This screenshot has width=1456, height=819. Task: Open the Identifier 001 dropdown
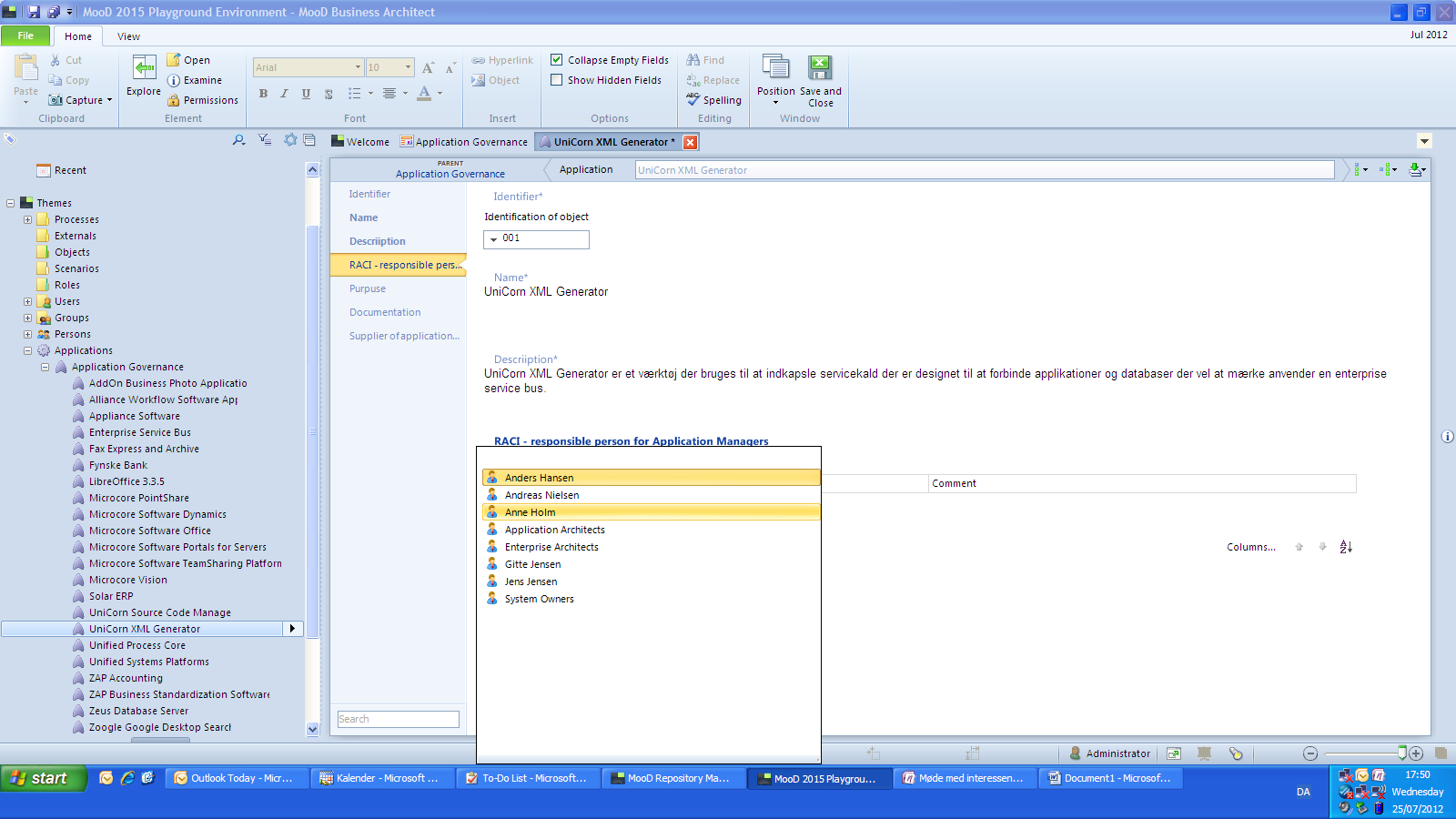click(494, 239)
